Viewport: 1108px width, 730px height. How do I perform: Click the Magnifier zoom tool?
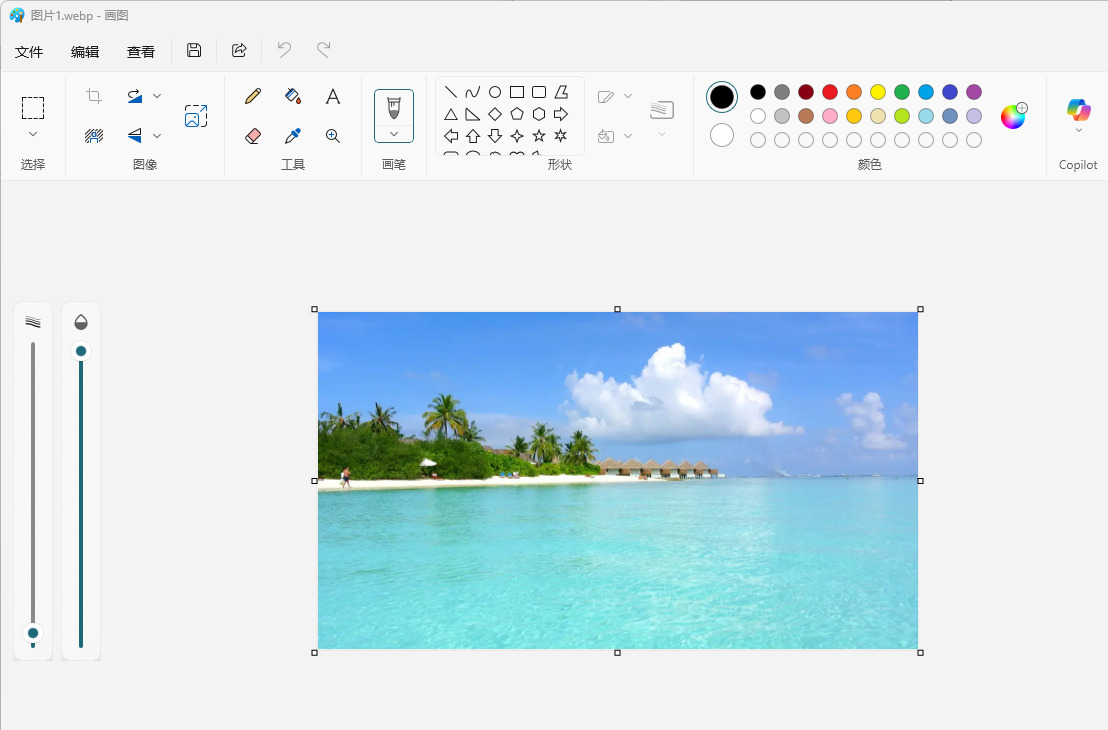coord(333,136)
